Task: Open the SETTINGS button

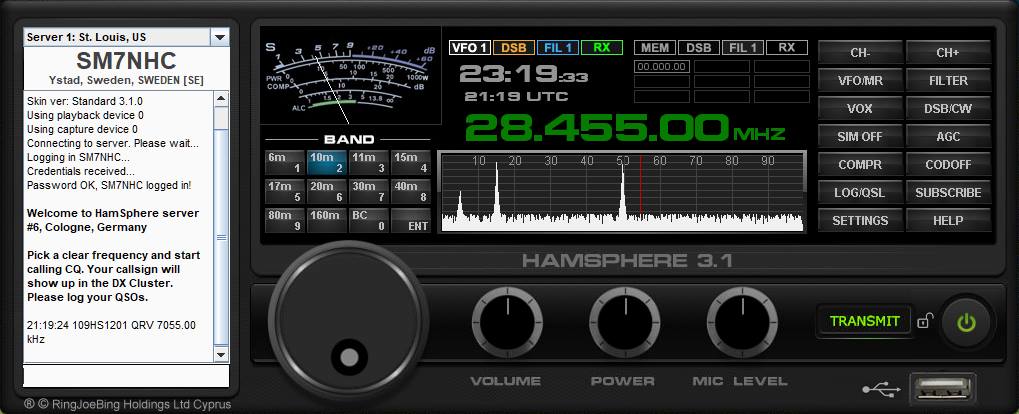Action: [x=860, y=220]
